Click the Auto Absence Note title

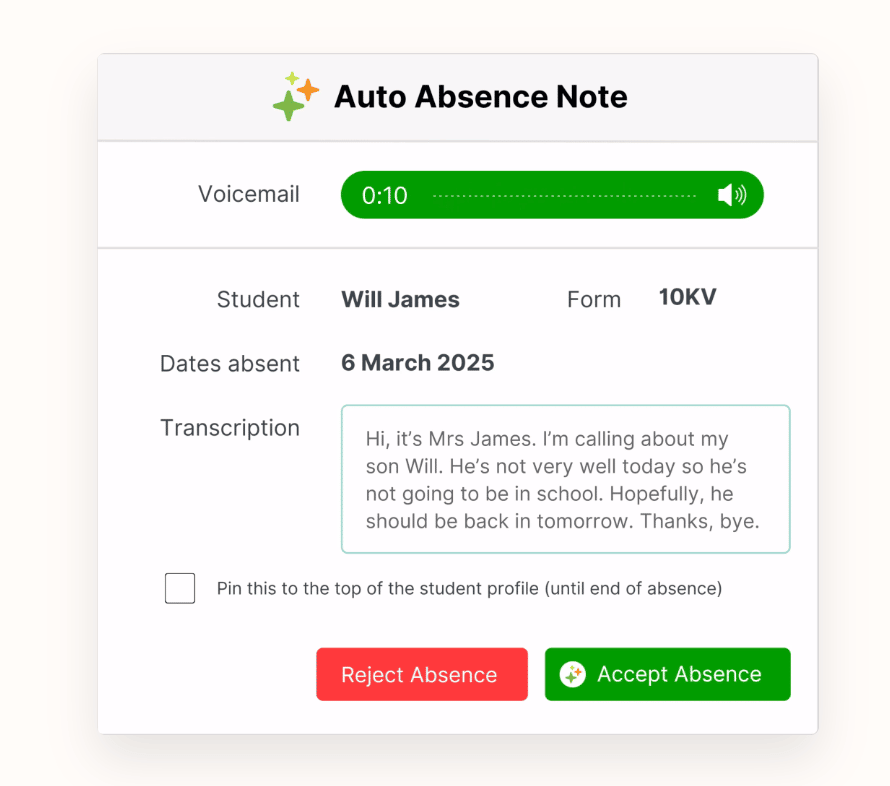[x=480, y=97]
